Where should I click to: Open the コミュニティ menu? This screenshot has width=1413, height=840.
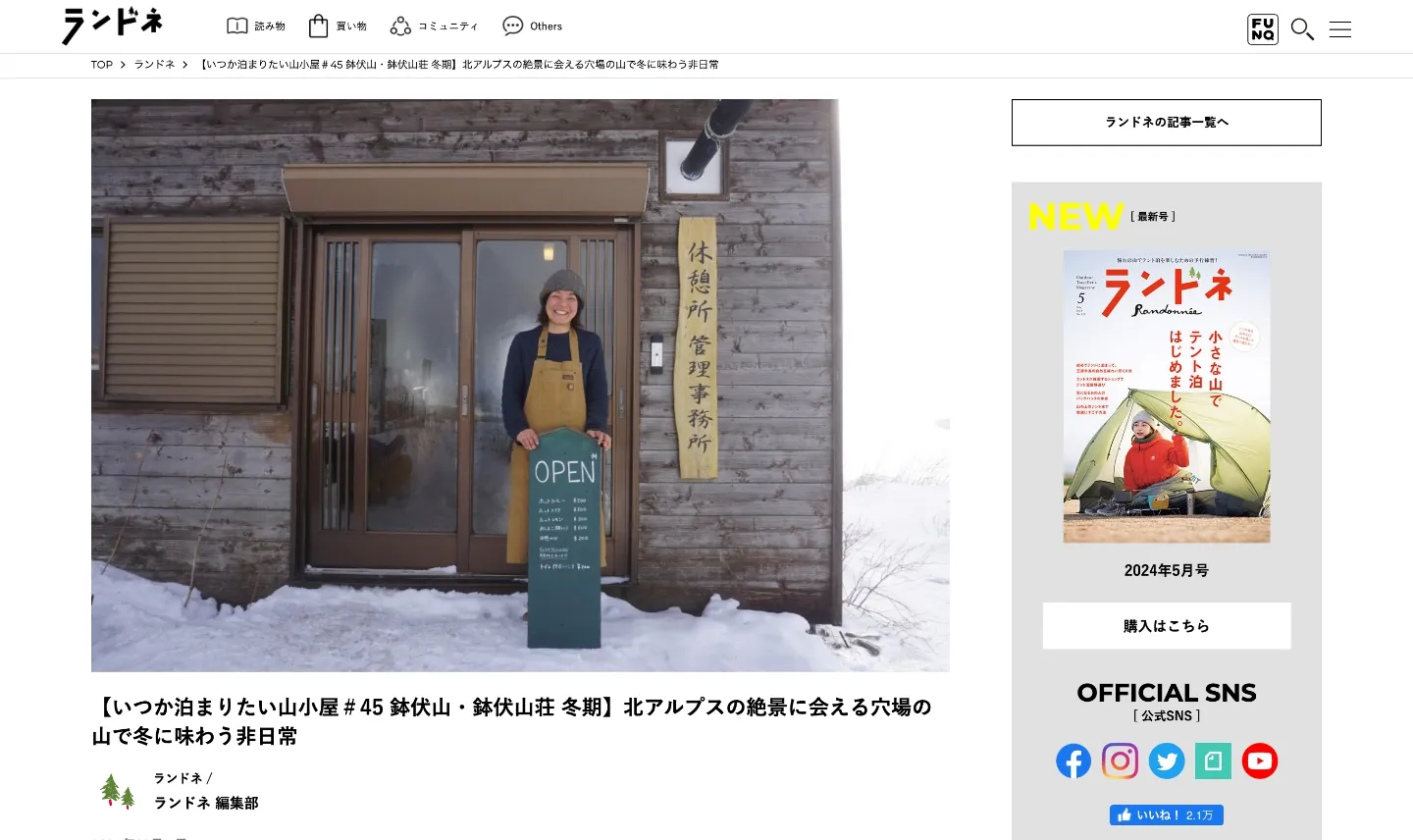pos(434,26)
